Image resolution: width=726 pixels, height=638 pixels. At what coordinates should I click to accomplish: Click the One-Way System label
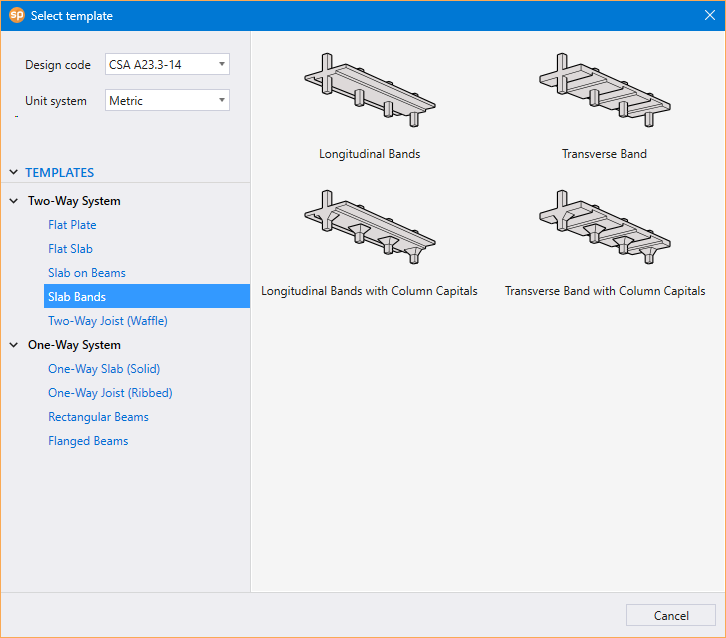74,345
